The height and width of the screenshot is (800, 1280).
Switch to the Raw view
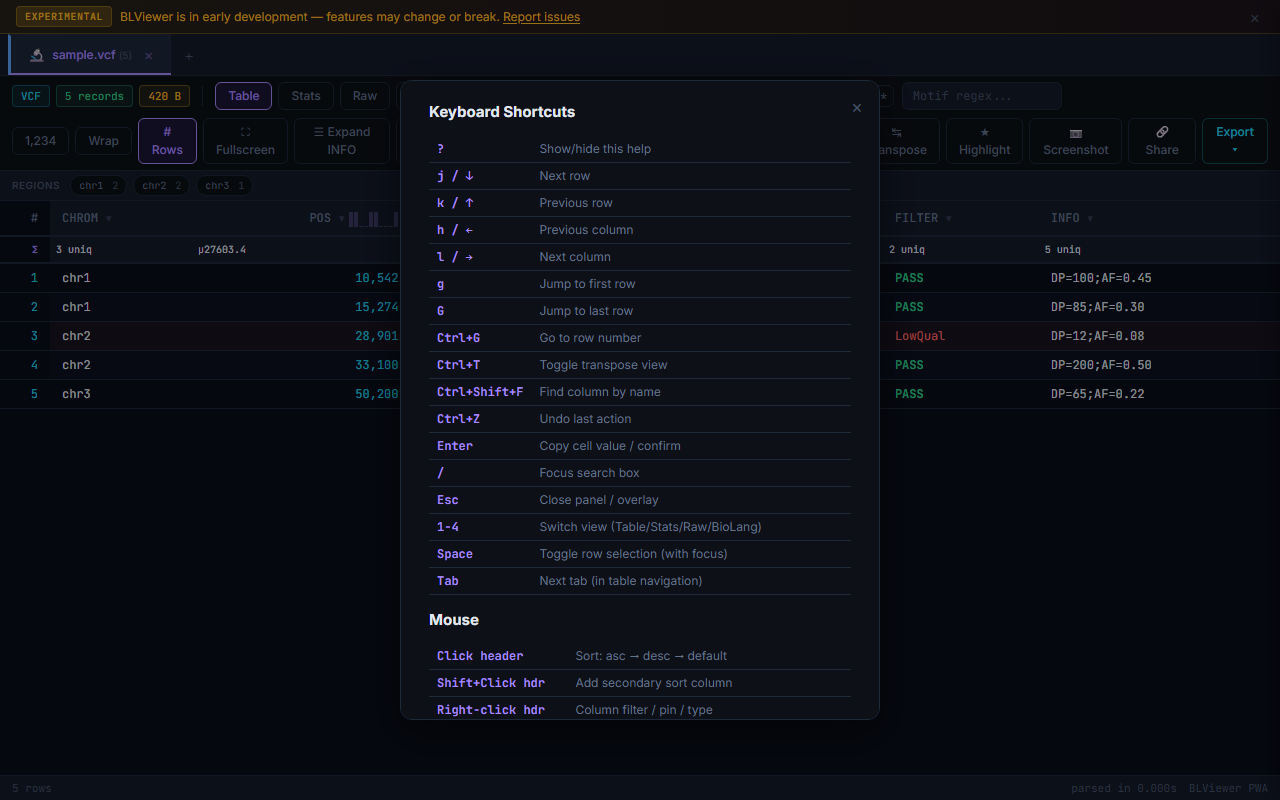coord(364,95)
